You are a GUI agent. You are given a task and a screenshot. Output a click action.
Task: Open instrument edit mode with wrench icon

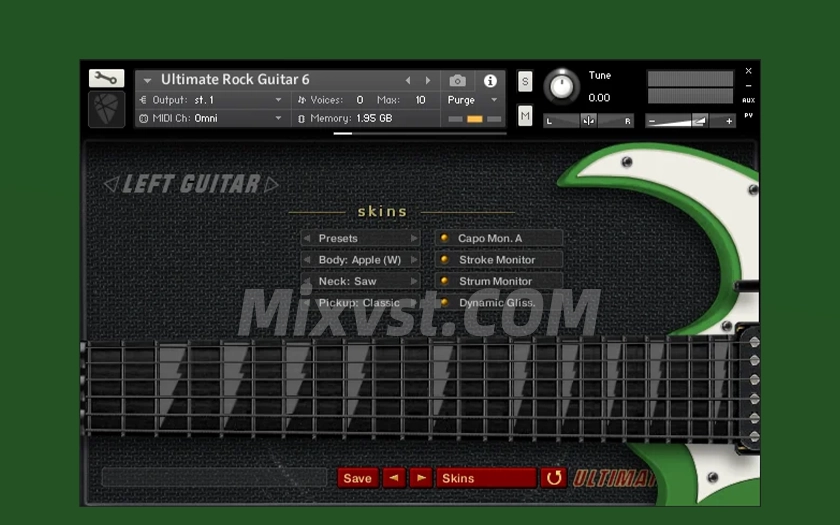coord(106,78)
